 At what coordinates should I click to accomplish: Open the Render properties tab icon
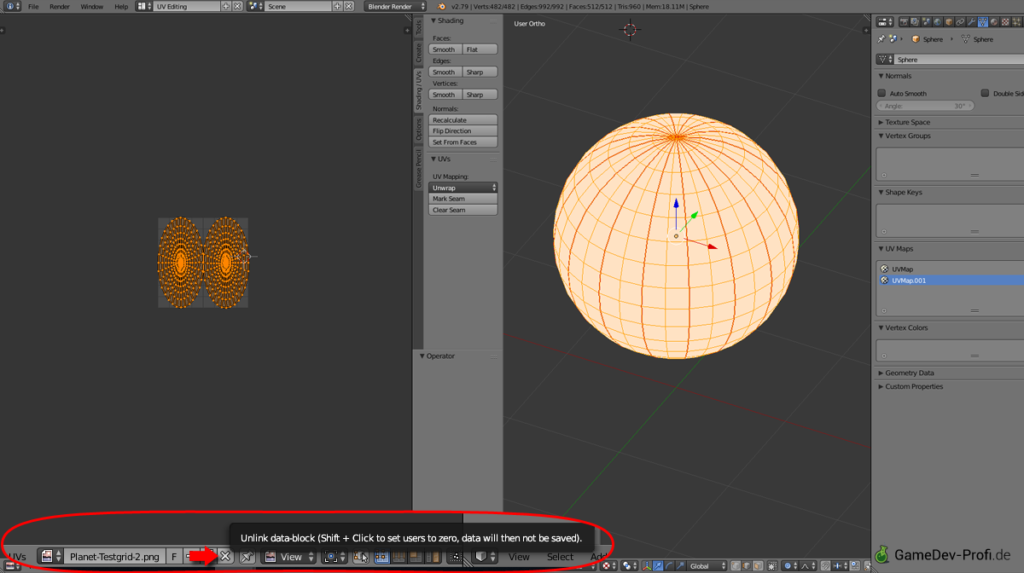point(904,22)
